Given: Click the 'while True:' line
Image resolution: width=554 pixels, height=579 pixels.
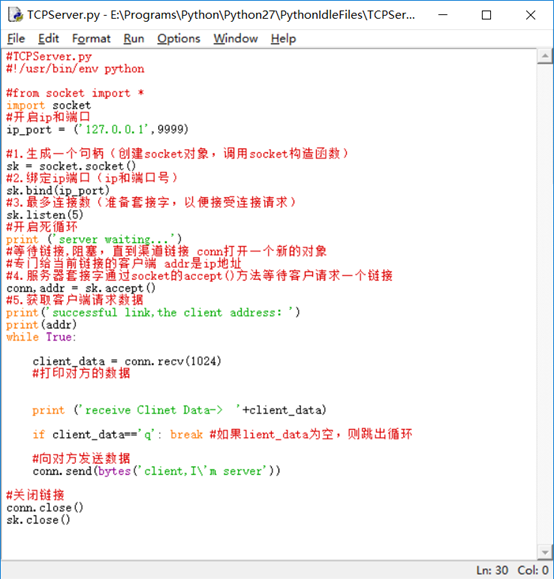Looking at the screenshot, I should point(41,337).
